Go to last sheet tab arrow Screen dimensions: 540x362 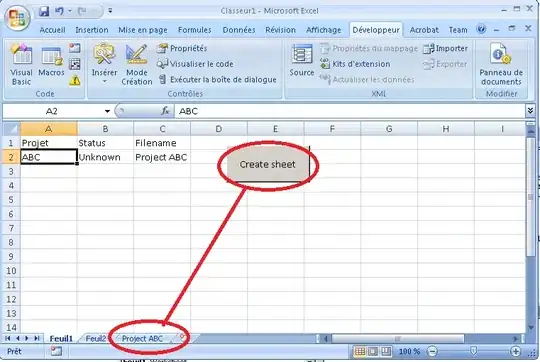point(37,339)
